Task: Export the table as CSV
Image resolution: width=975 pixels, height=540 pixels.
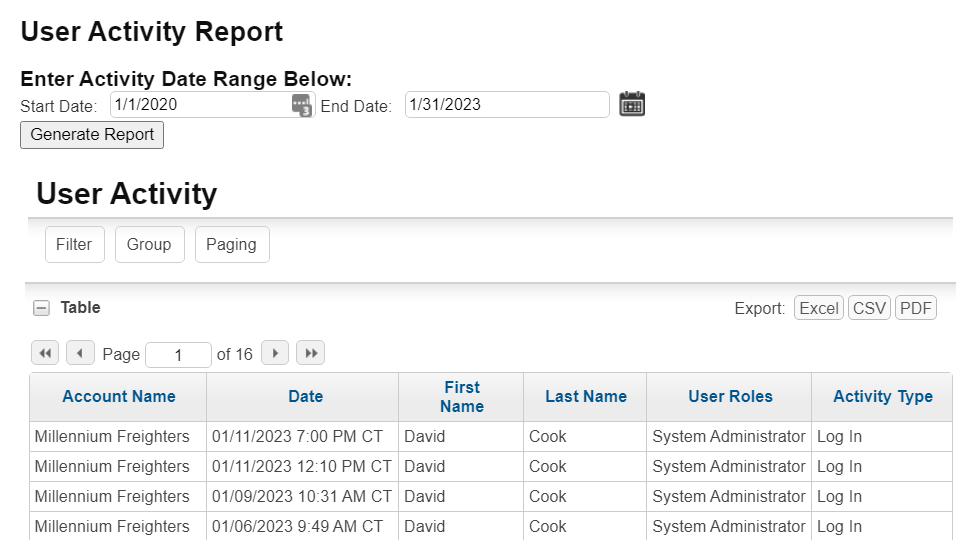Action: click(x=869, y=308)
